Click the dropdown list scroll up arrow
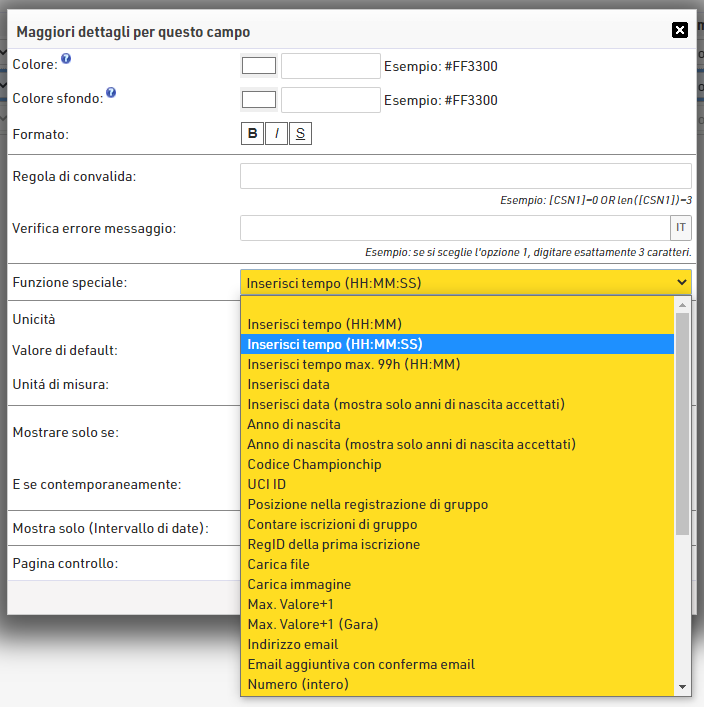This screenshot has height=707, width=704. coord(683,305)
